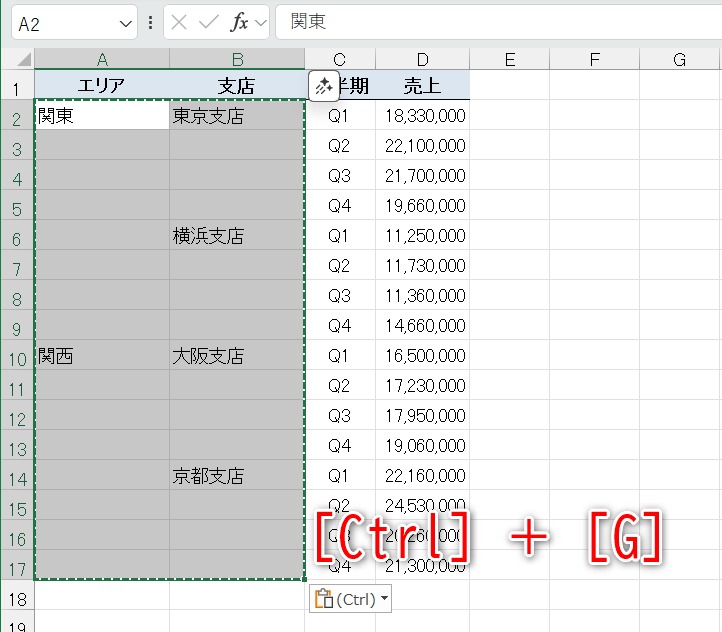722x632 pixels.
Task: Click the Cancel X icon in formula bar
Action: pyautogui.click(x=179, y=22)
